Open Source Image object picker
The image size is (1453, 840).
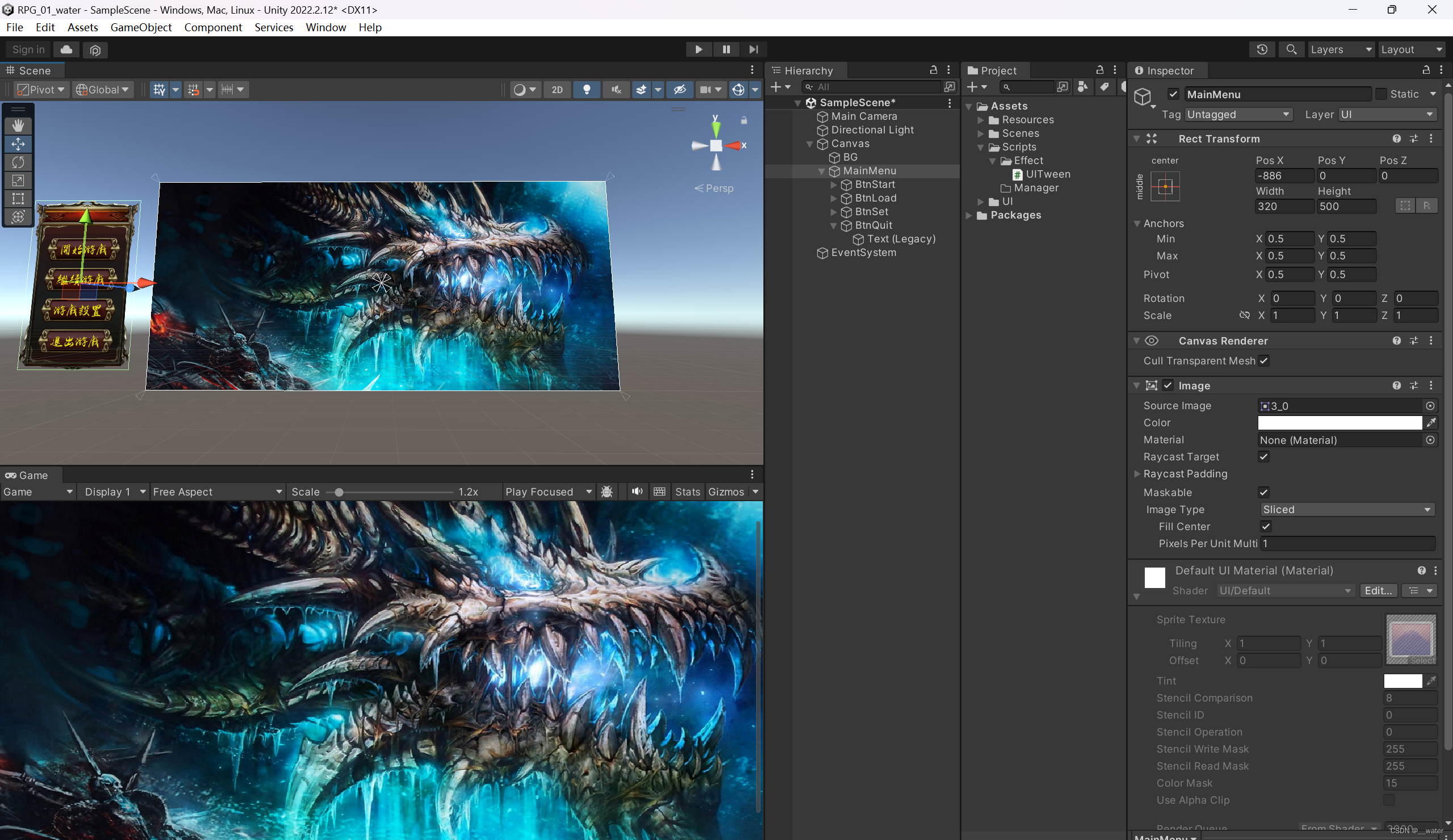pos(1430,406)
